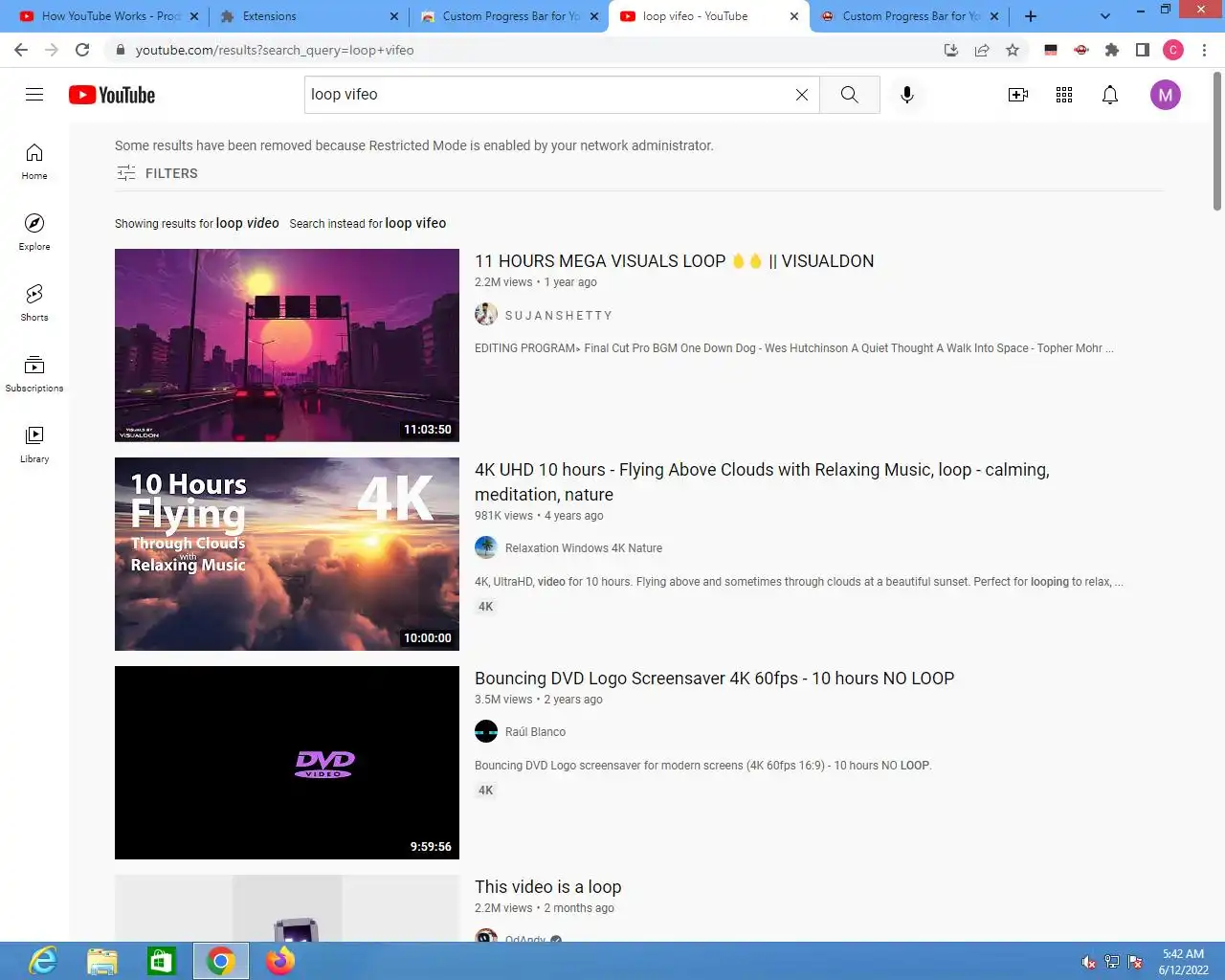
Task: Open Raúl Blanco channel
Action: 535,732
